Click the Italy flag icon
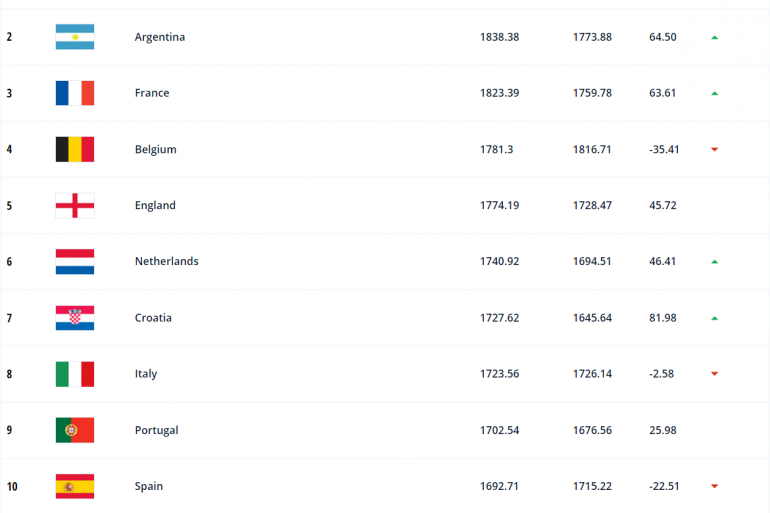The height and width of the screenshot is (513, 770). pos(74,374)
